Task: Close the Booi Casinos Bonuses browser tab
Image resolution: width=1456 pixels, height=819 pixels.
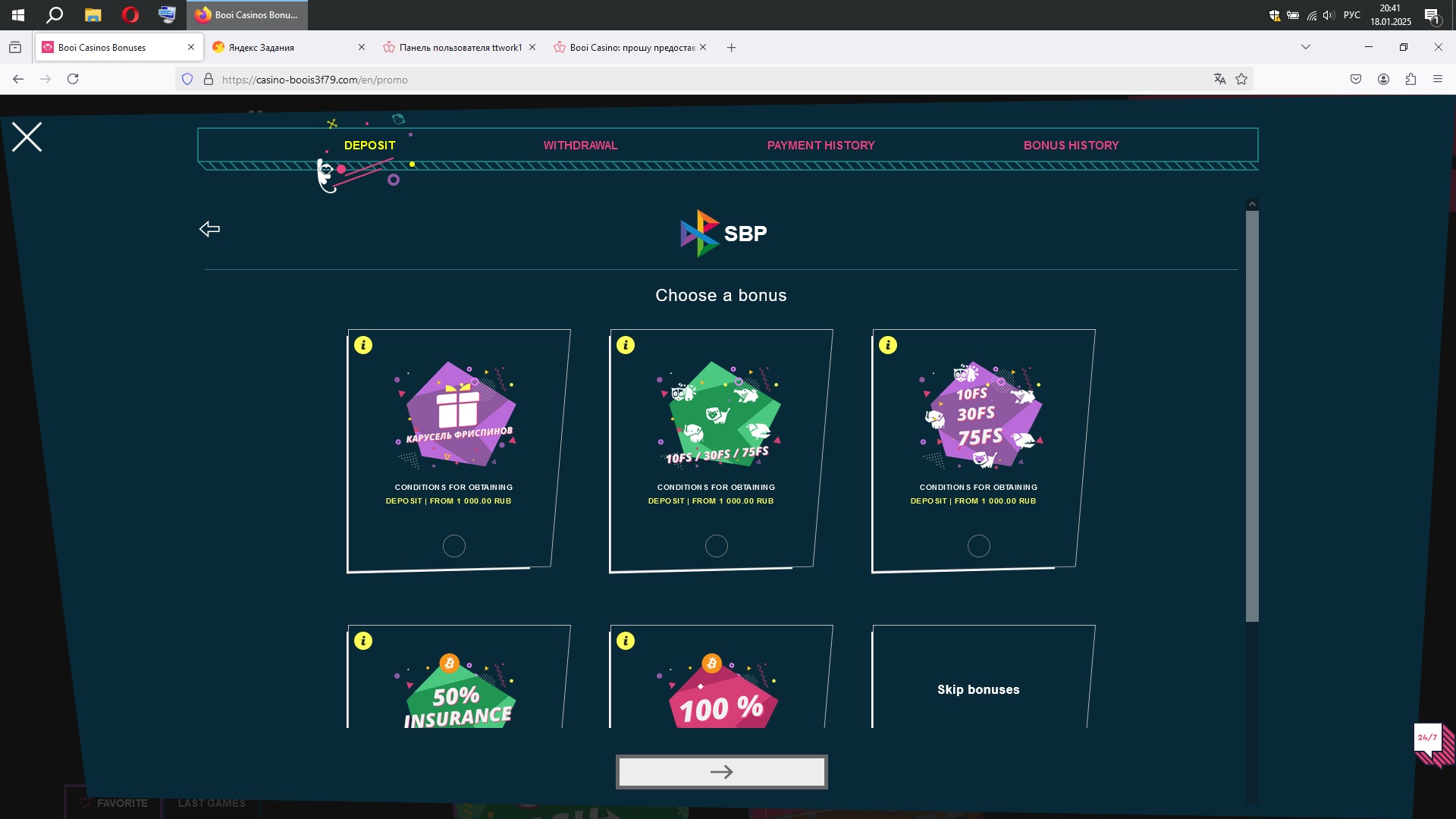Action: point(191,47)
